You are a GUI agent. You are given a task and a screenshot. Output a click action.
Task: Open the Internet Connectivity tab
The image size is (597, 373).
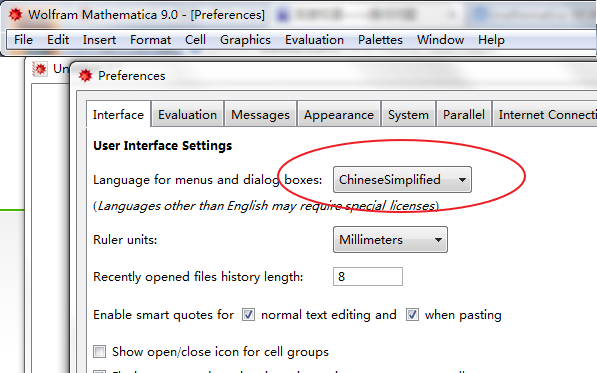click(545, 115)
